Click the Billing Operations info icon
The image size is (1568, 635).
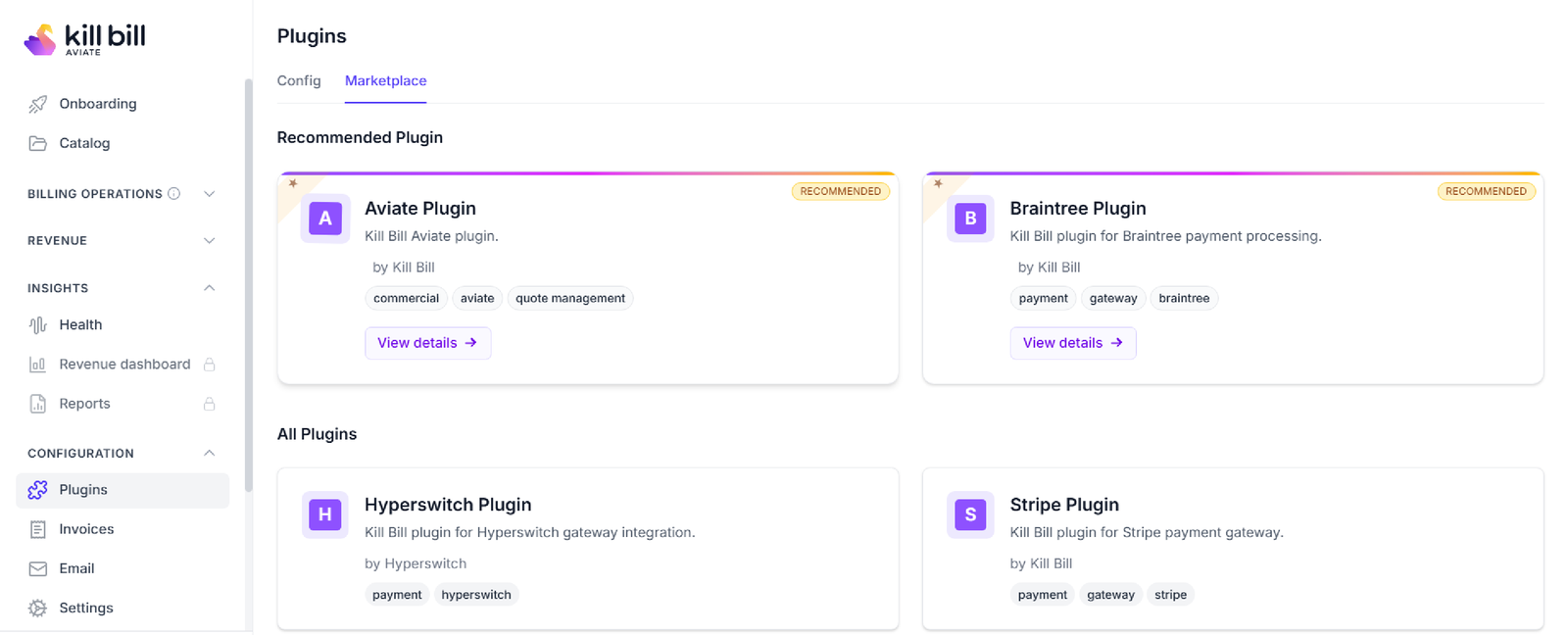point(174,194)
